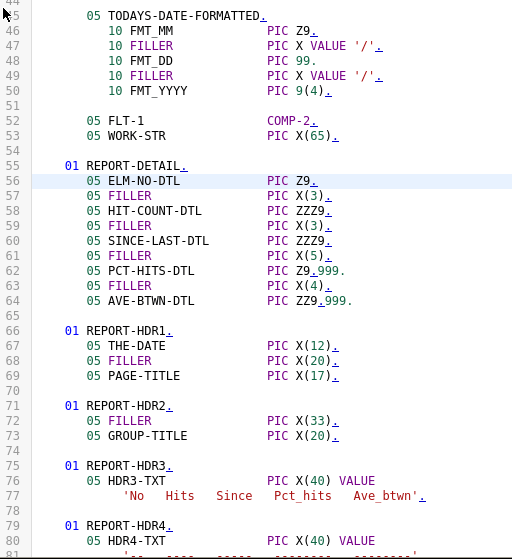Click the ZZ9.999 picture on line 64
Viewport: 512px width, 559px height.
[321, 301]
